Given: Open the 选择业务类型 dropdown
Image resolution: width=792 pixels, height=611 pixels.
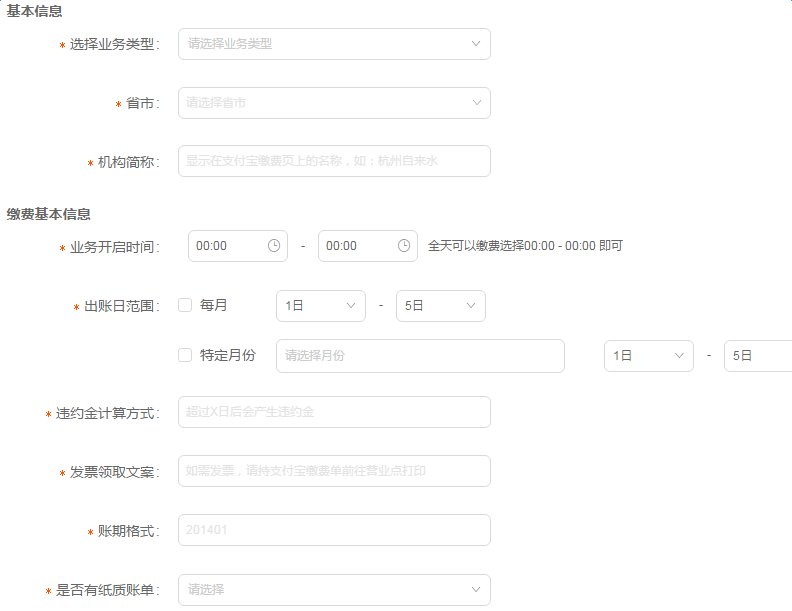Looking at the screenshot, I should [334, 44].
